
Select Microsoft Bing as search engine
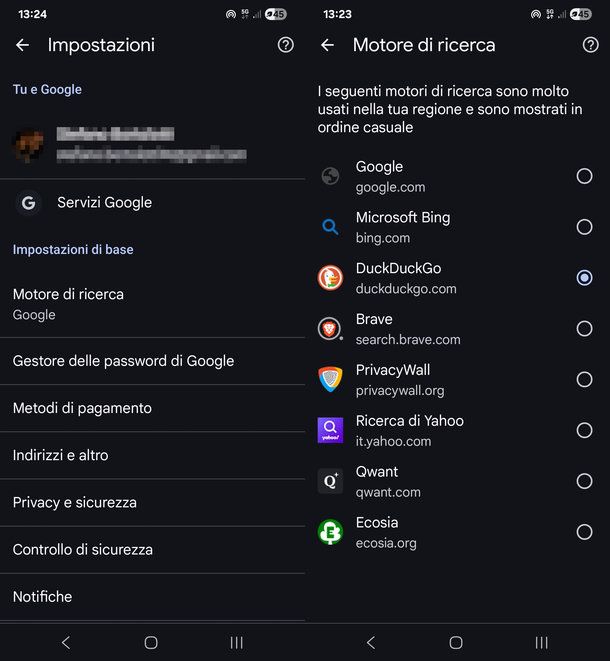point(584,227)
